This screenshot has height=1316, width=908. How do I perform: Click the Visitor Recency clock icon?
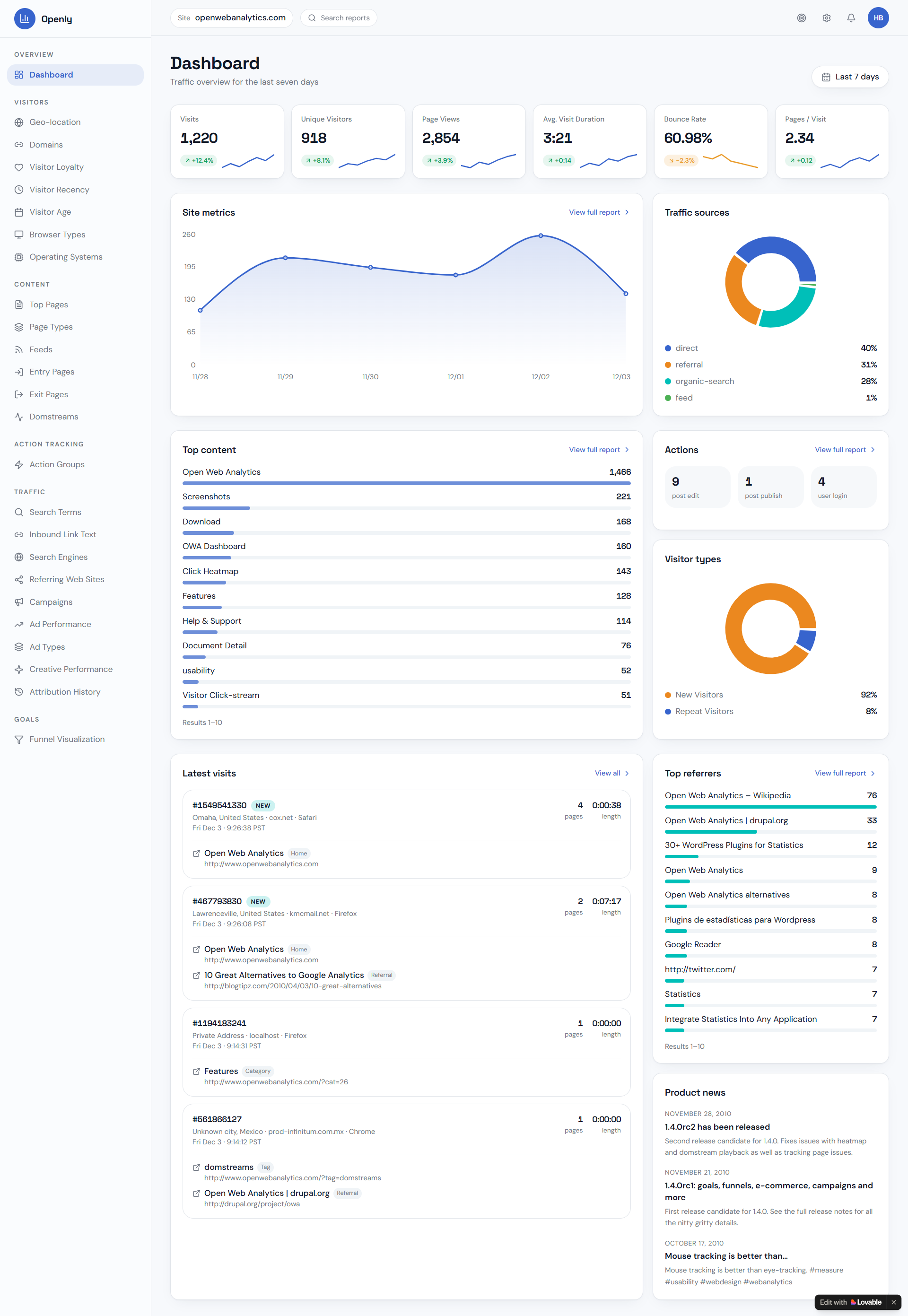coord(19,190)
